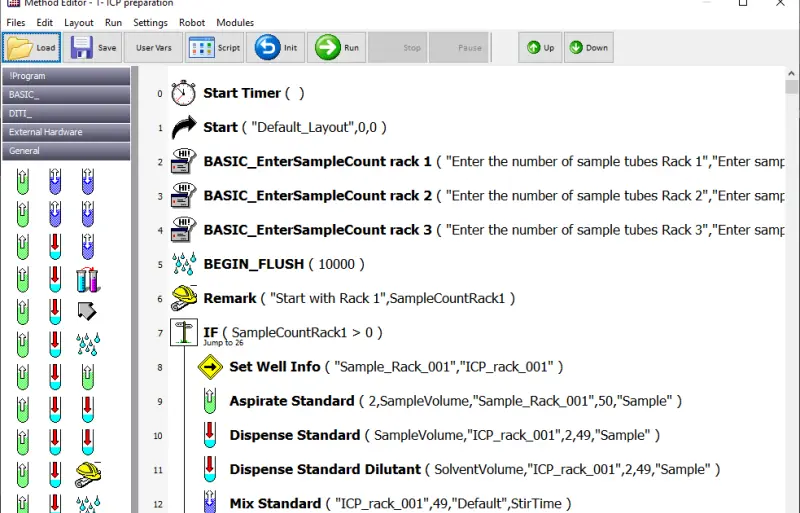Expand the External Hardware group

tap(66, 132)
